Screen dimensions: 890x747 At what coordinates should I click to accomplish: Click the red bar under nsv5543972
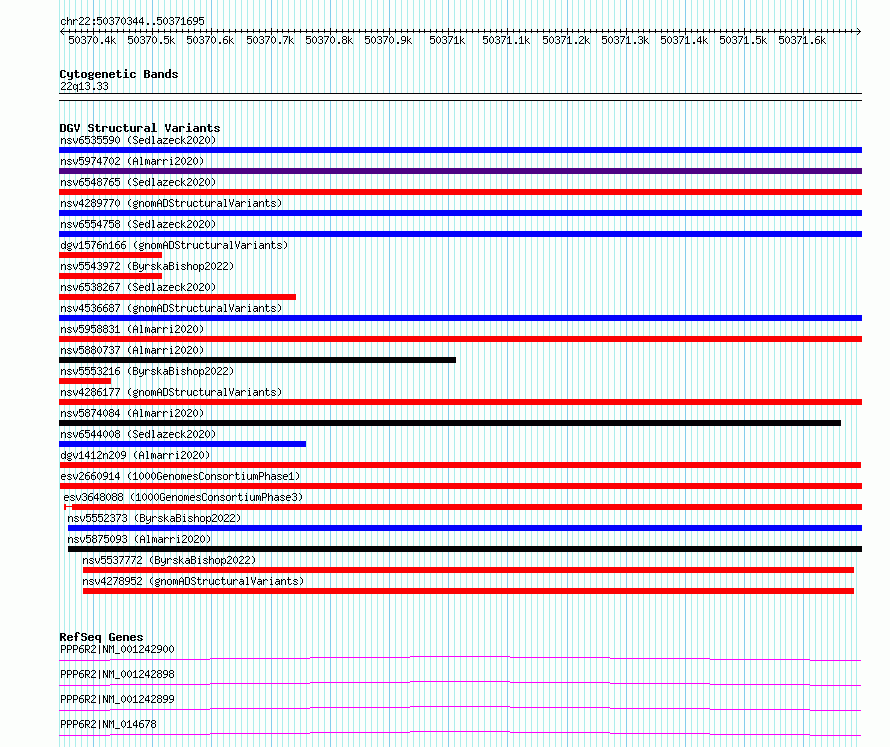click(x=111, y=276)
